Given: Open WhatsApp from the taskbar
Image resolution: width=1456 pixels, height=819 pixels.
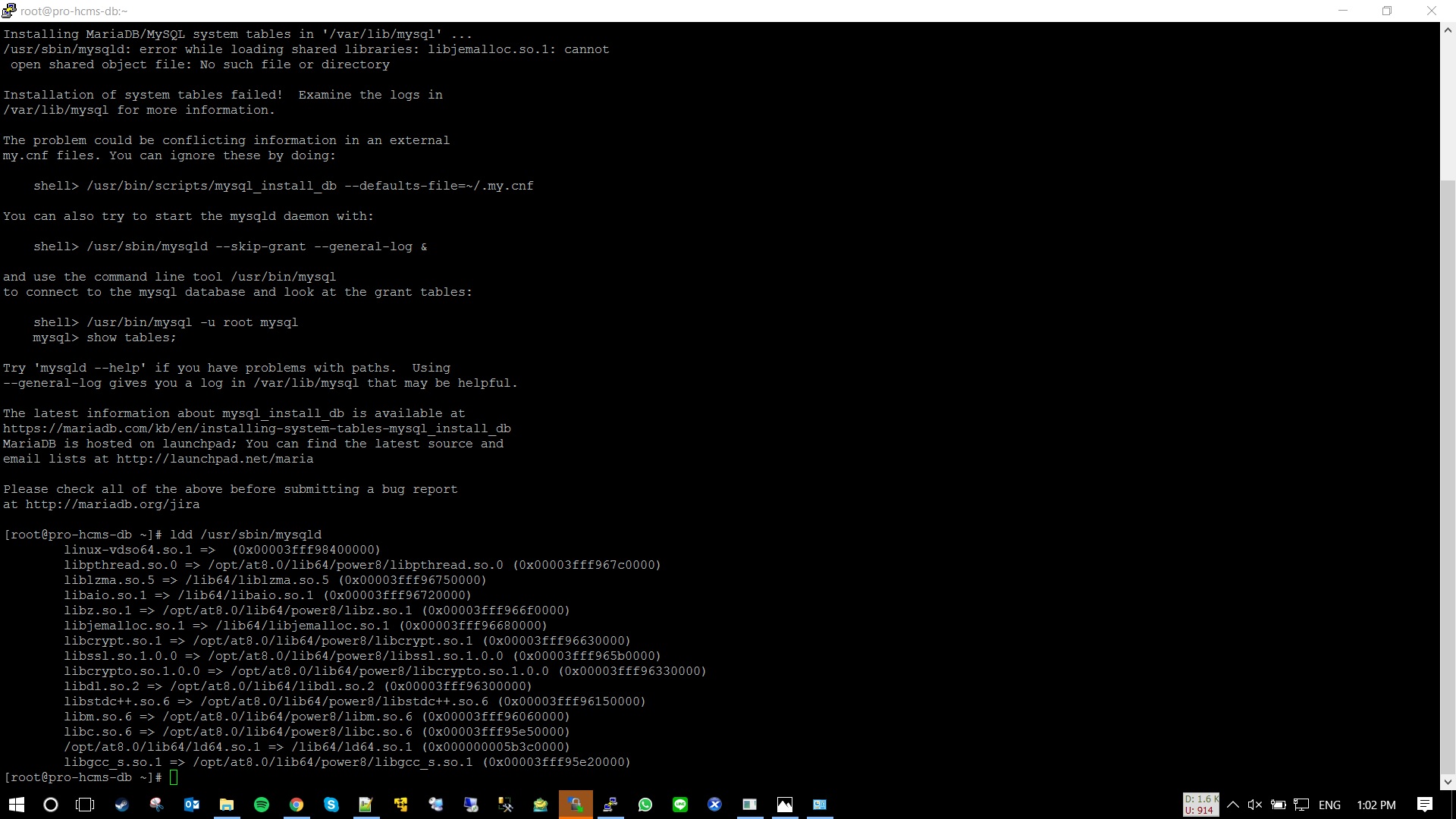Looking at the screenshot, I should pyautogui.click(x=645, y=805).
